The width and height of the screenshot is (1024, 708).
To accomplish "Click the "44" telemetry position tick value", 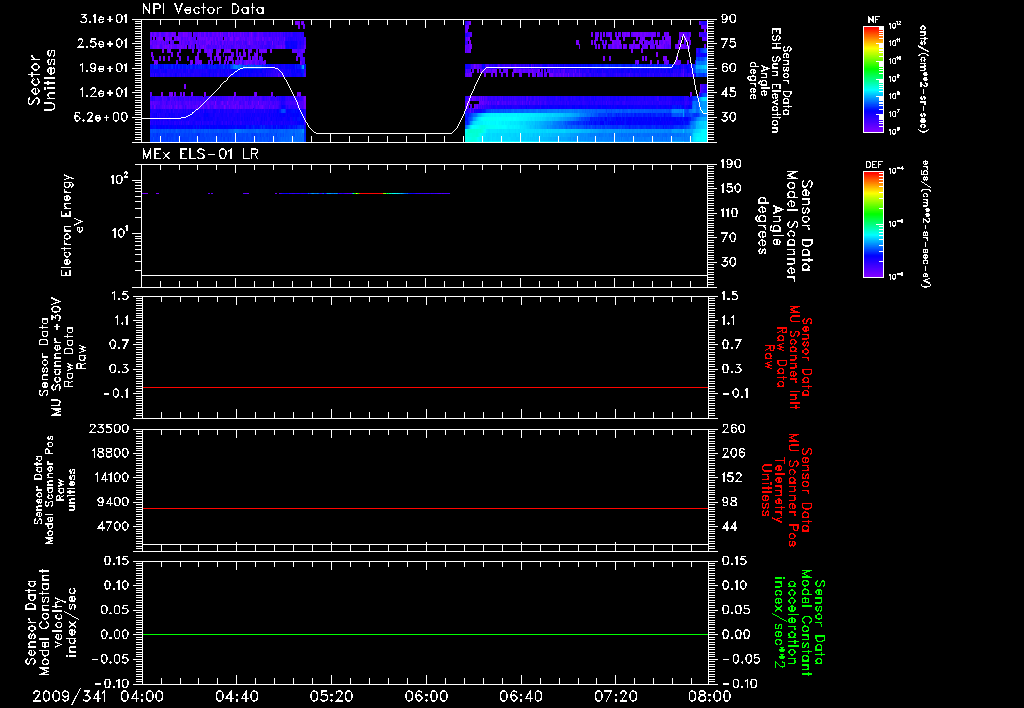I will (729, 526).
